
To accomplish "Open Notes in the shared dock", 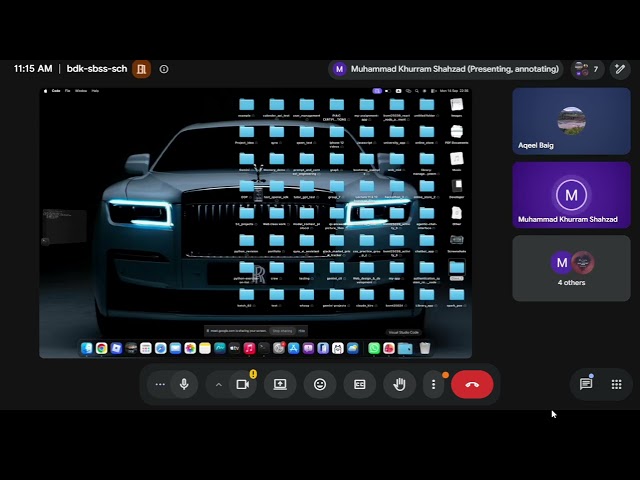I will click(204, 348).
